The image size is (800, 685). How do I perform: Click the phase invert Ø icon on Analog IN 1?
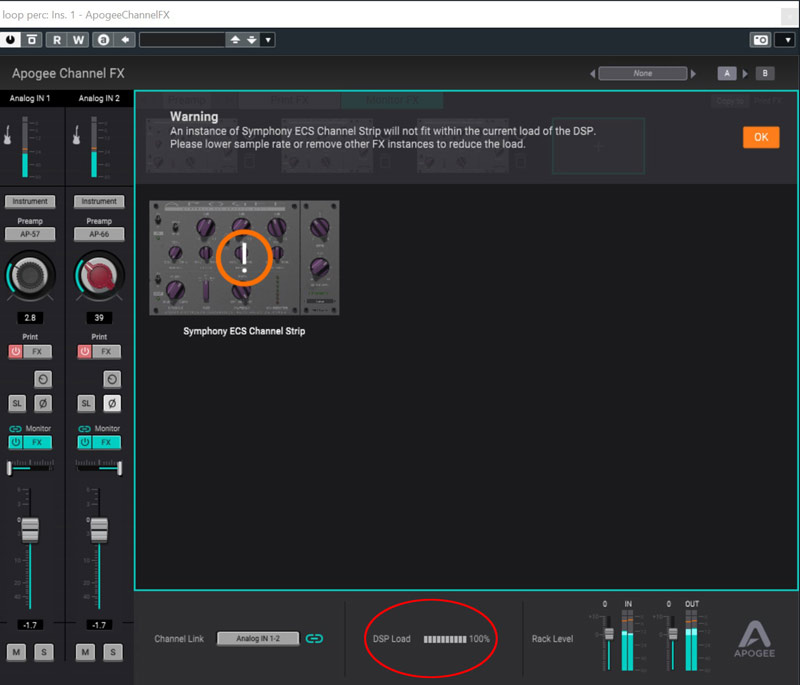[x=43, y=403]
